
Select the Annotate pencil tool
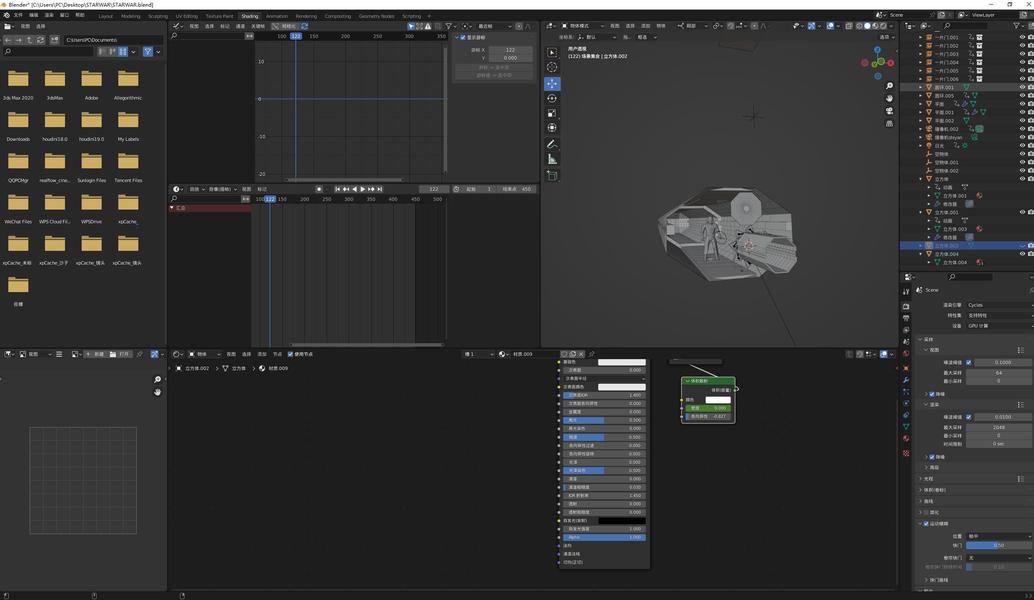(x=552, y=144)
